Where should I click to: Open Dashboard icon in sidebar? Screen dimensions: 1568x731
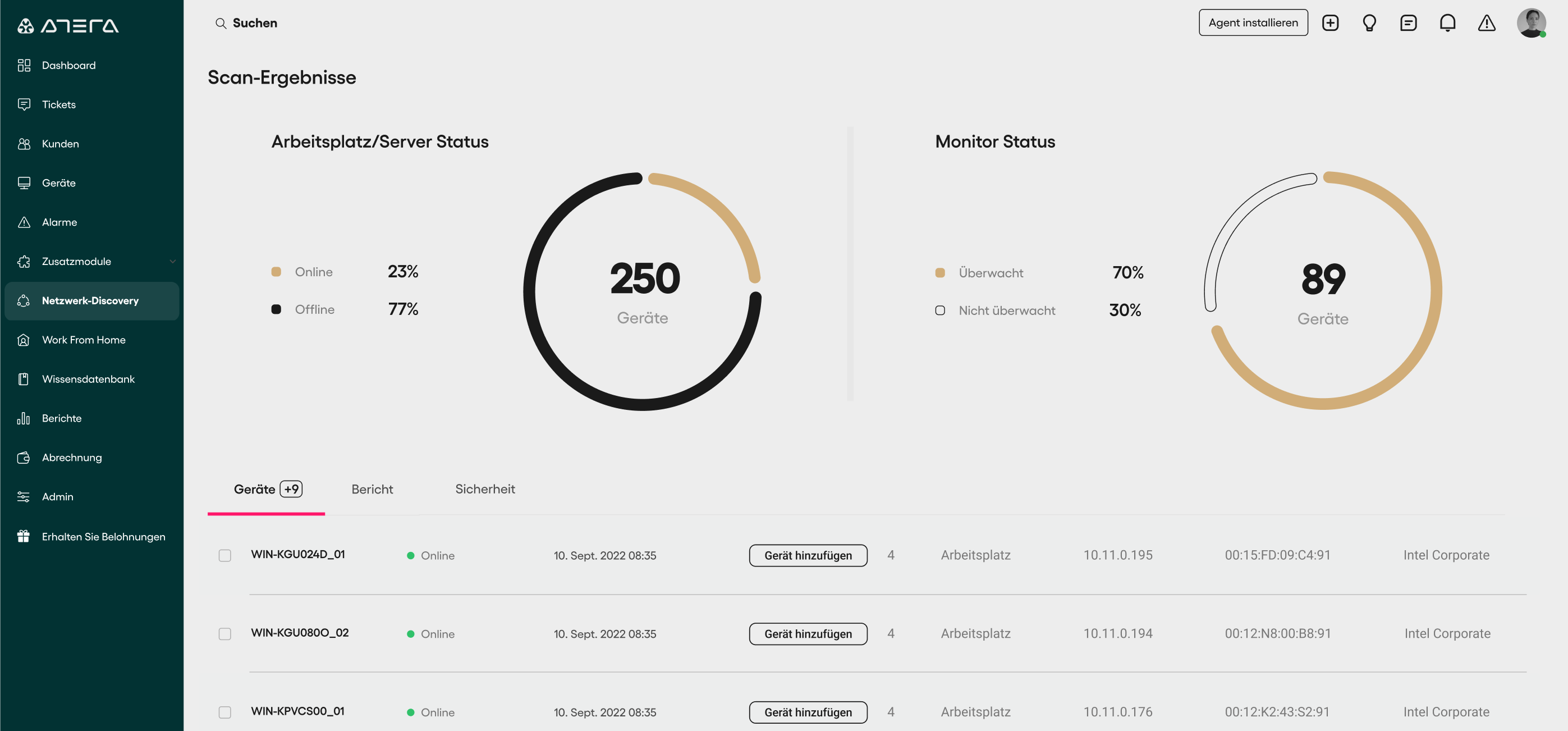(24, 65)
